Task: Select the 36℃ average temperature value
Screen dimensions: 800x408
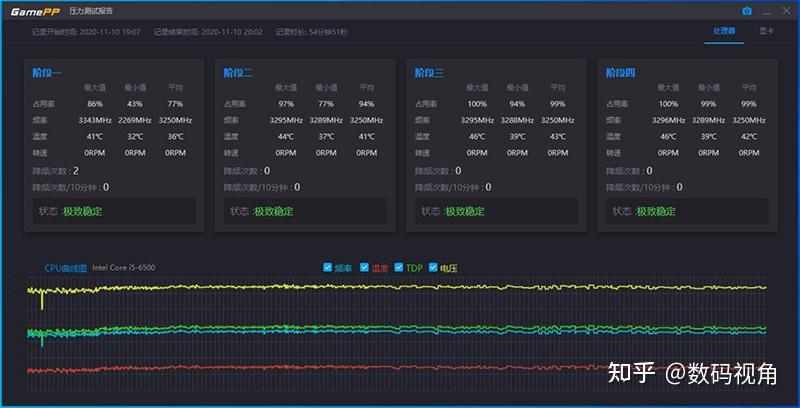Action: (x=175, y=137)
